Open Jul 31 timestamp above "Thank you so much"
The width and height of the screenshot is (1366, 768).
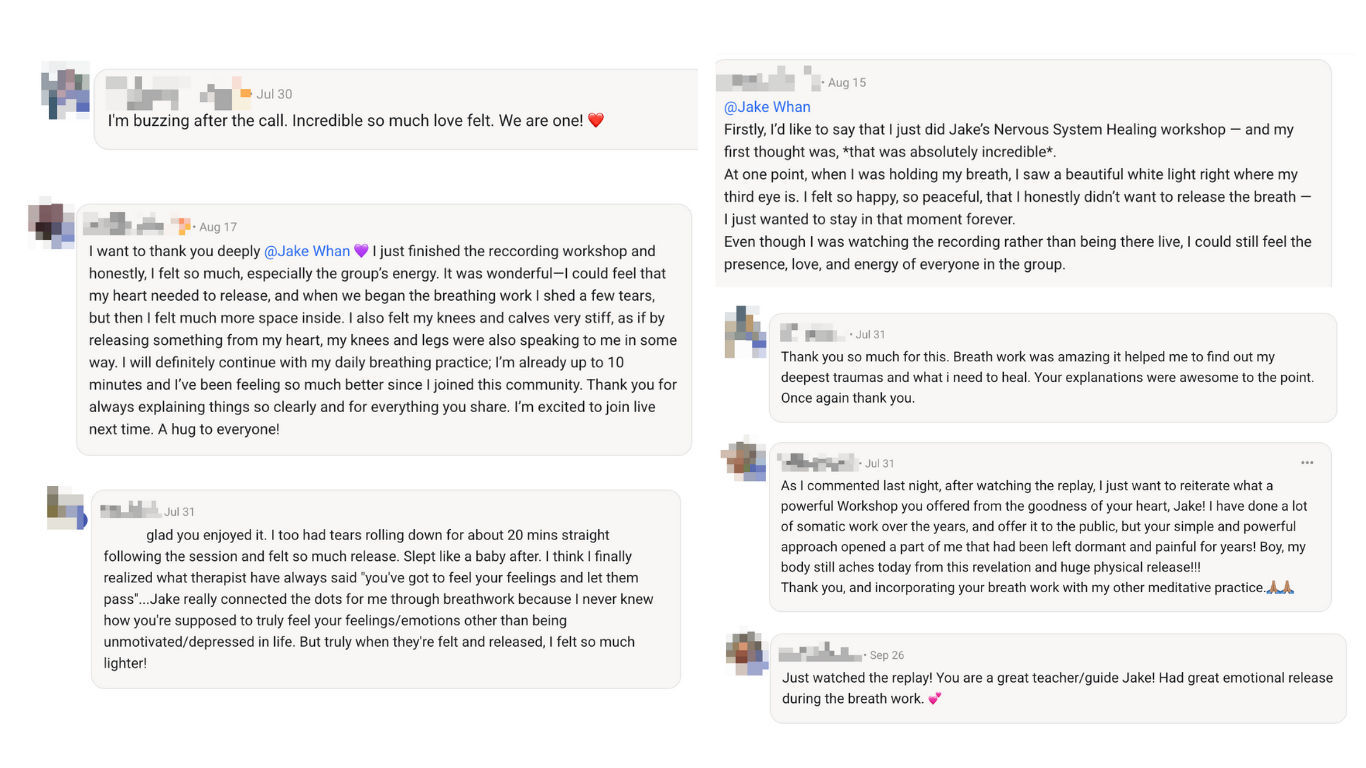coord(870,335)
